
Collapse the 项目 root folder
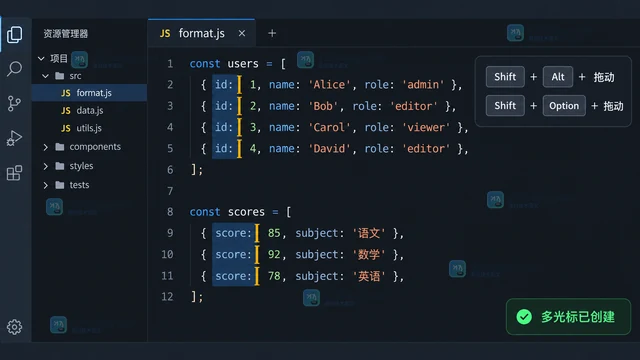[x=41, y=59]
